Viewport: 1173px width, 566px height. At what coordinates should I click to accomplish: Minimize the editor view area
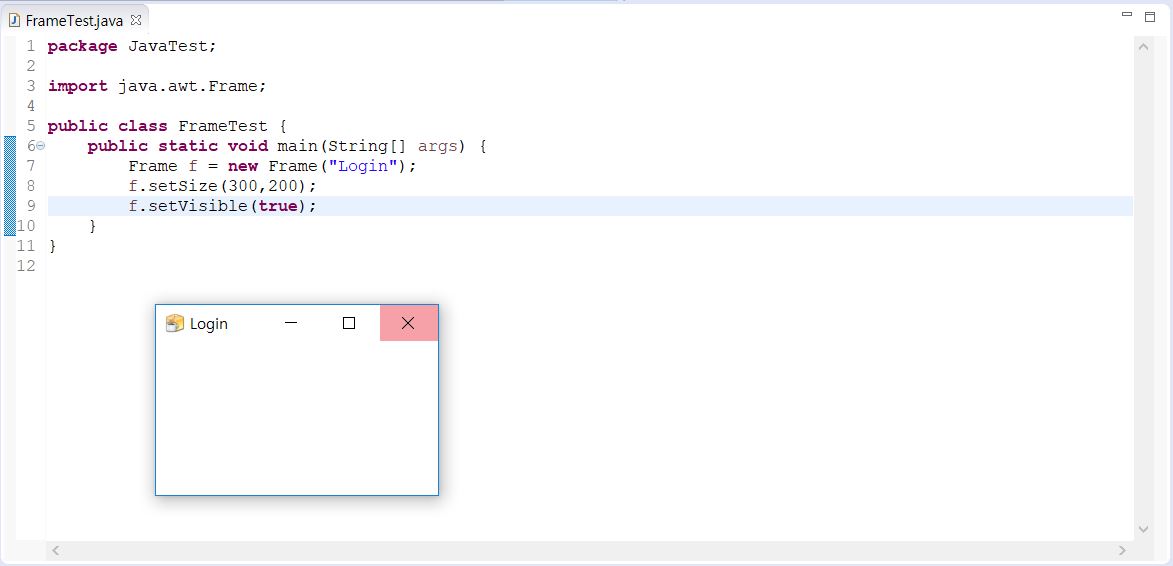point(1127,14)
